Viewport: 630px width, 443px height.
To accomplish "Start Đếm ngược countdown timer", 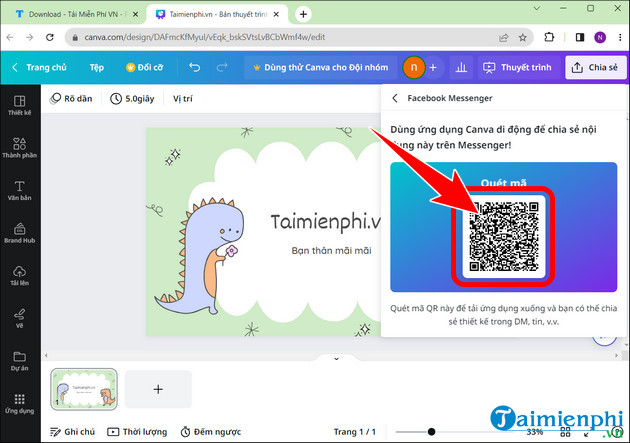I will click(x=211, y=432).
